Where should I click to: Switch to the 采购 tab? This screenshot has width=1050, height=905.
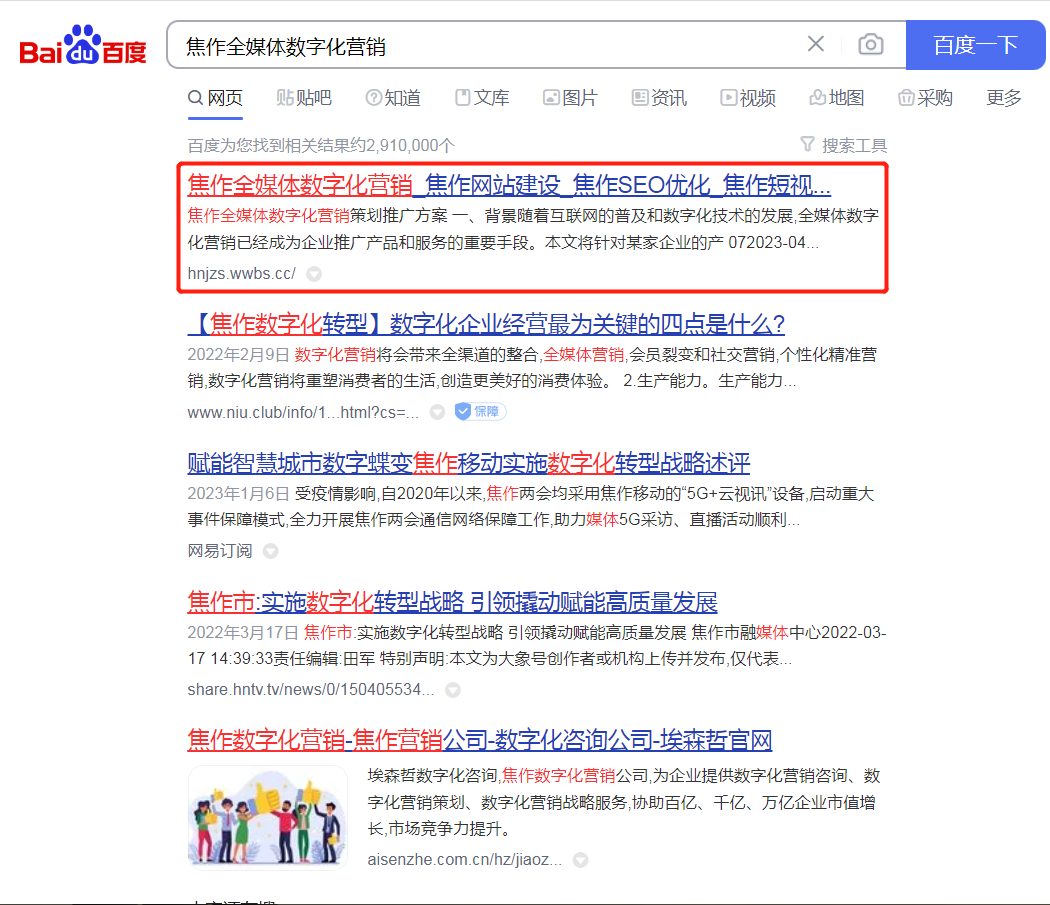coord(925,98)
